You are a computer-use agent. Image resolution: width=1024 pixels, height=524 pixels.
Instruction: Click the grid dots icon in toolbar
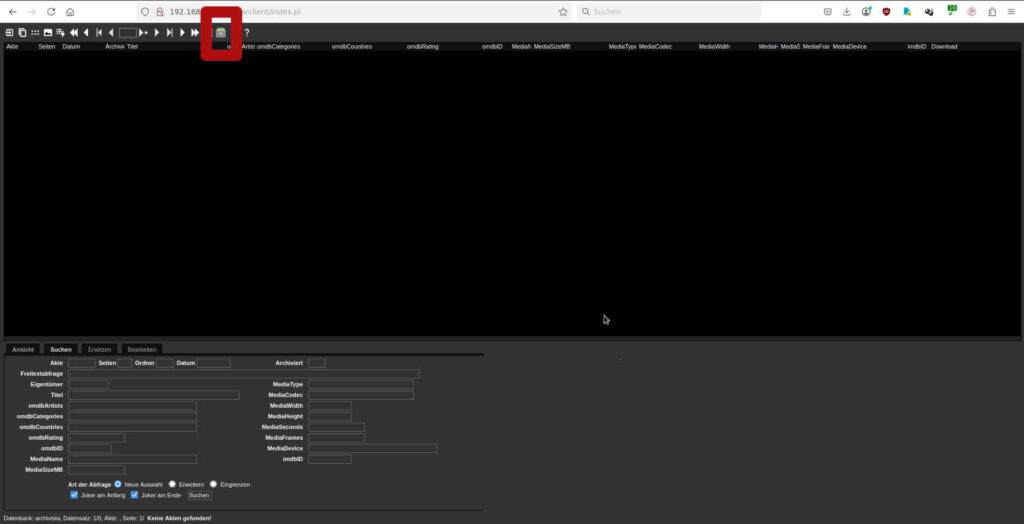[35, 33]
